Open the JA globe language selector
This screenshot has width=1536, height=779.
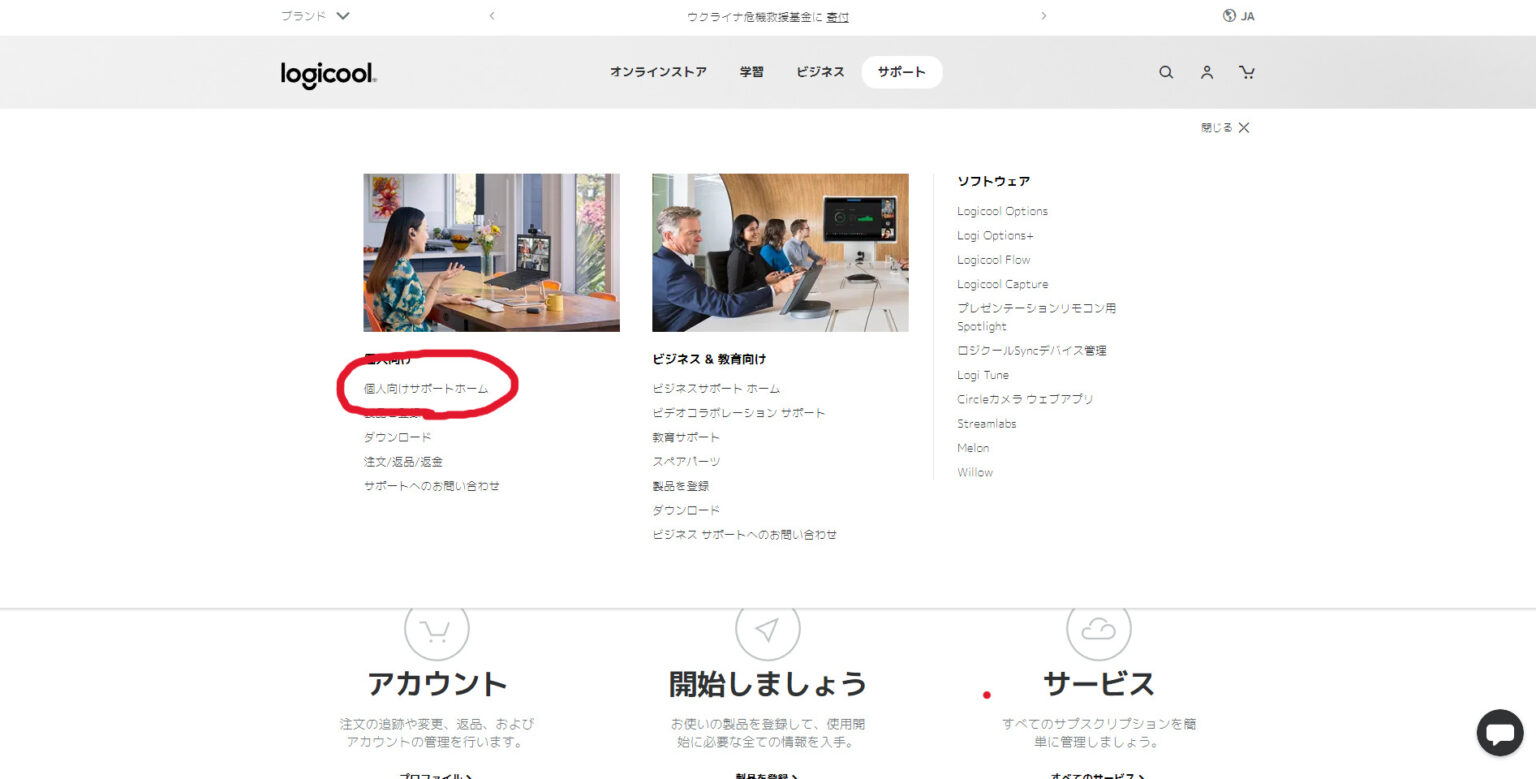[x=1240, y=16]
